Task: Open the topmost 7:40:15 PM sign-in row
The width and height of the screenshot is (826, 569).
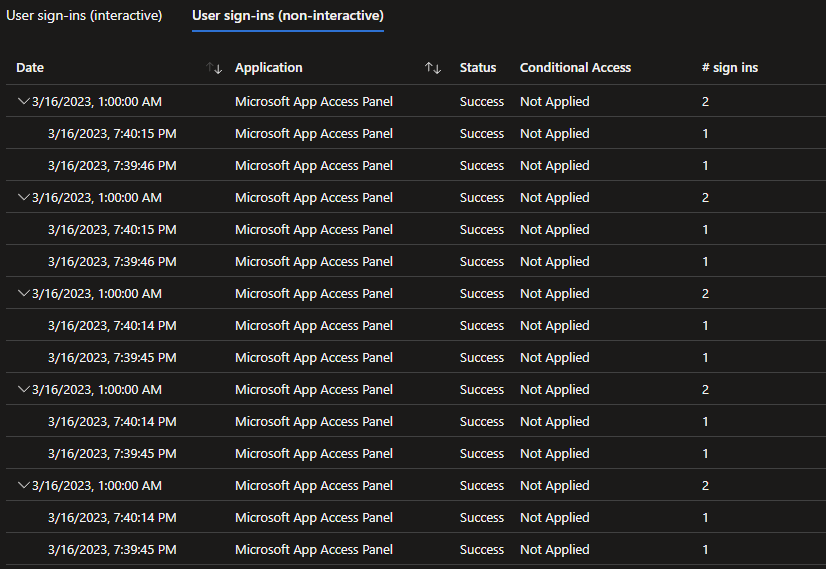Action: (112, 133)
